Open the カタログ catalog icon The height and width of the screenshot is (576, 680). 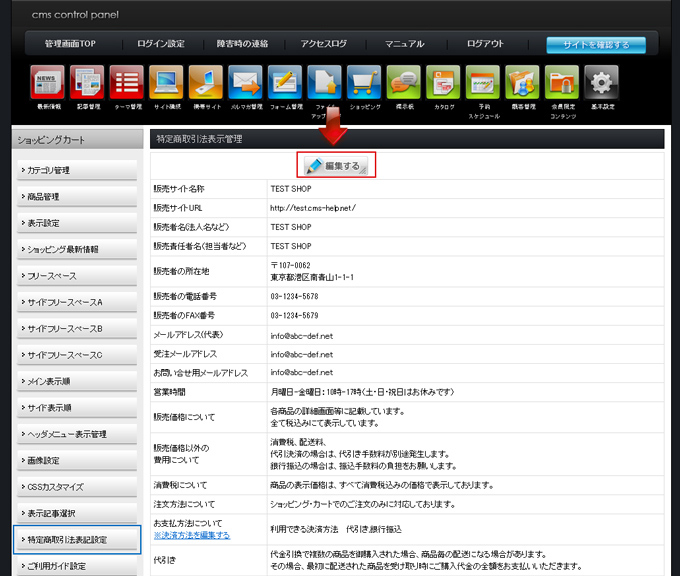point(443,82)
